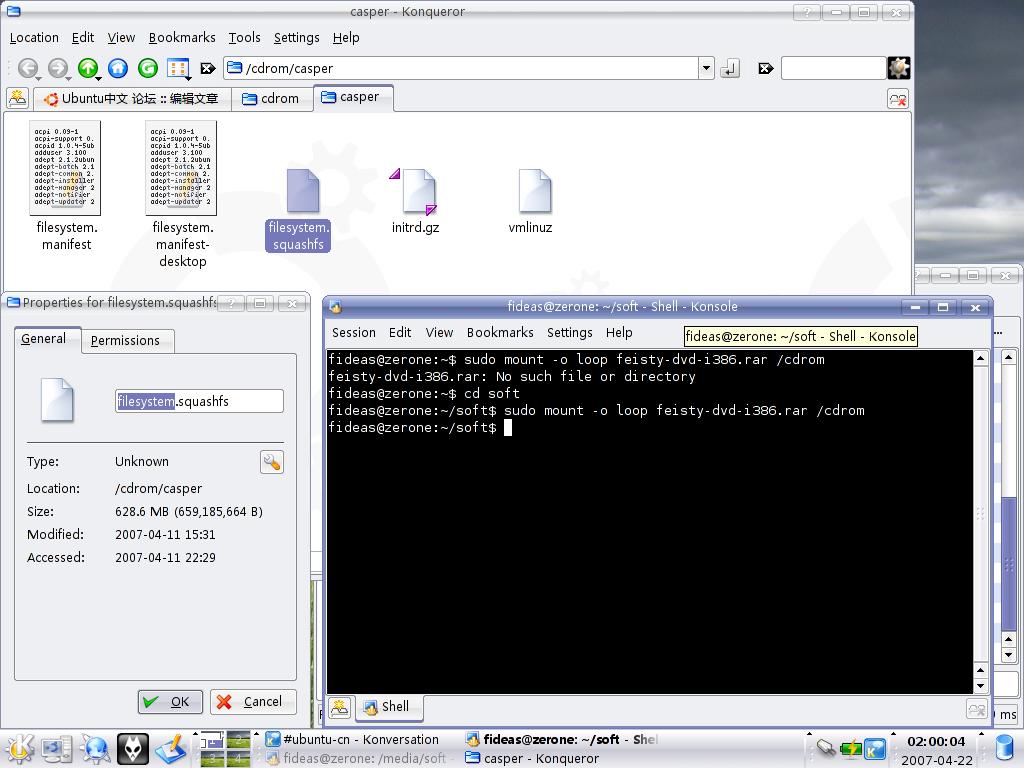
Task: Click the close-session icon in Konsole tab bar
Action: point(976,709)
